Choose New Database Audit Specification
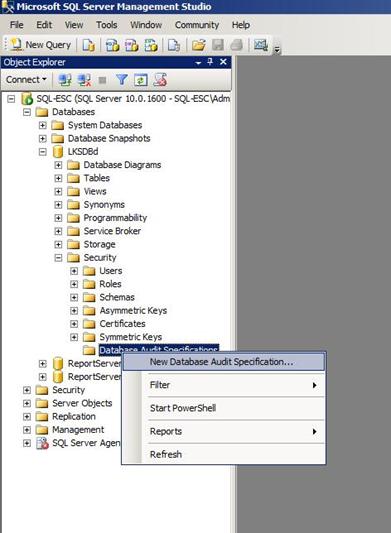The image size is (391, 533). (x=223, y=362)
